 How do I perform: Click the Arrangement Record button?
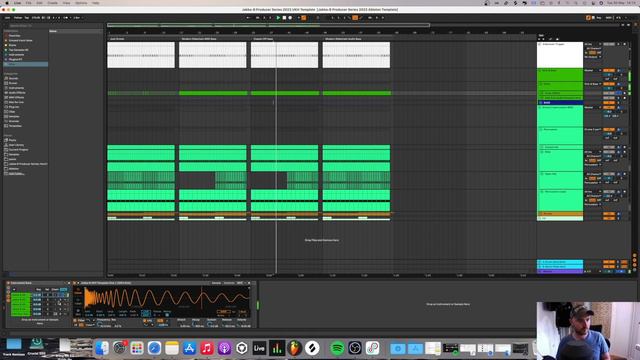pos(290,18)
